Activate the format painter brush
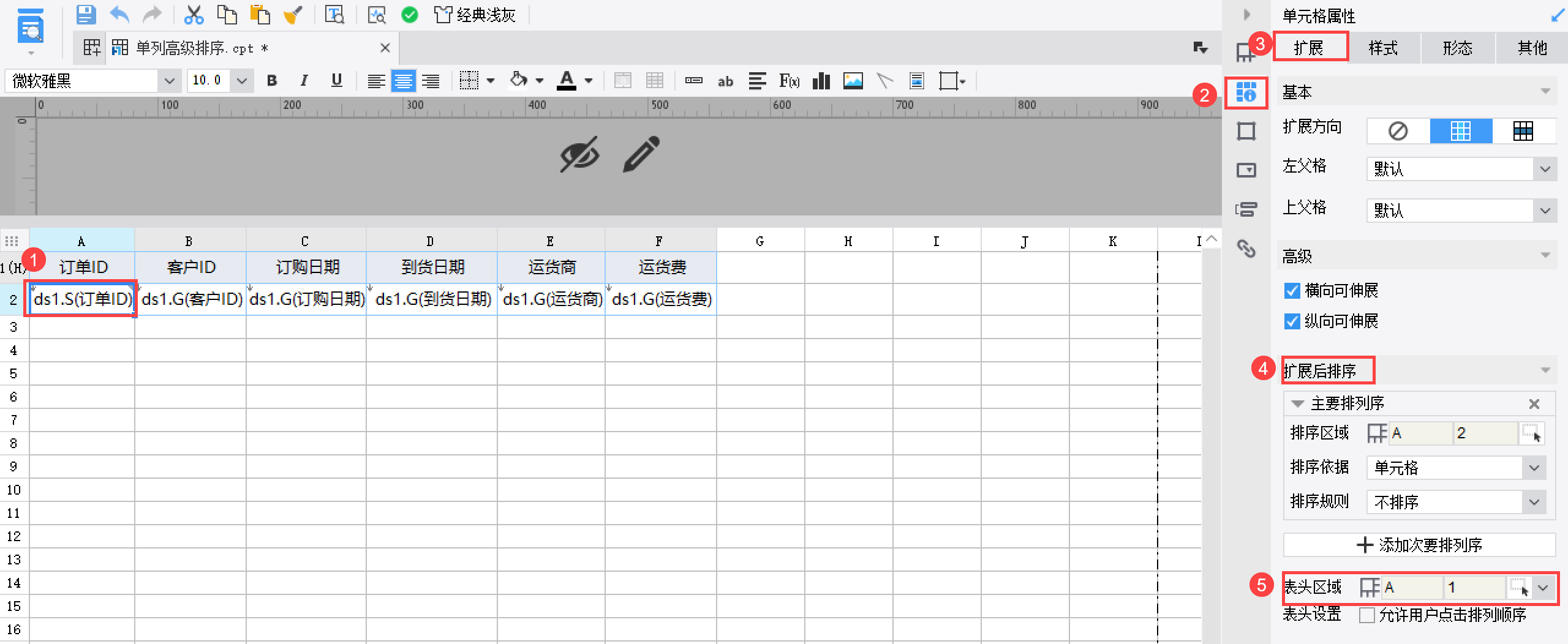 [x=293, y=14]
